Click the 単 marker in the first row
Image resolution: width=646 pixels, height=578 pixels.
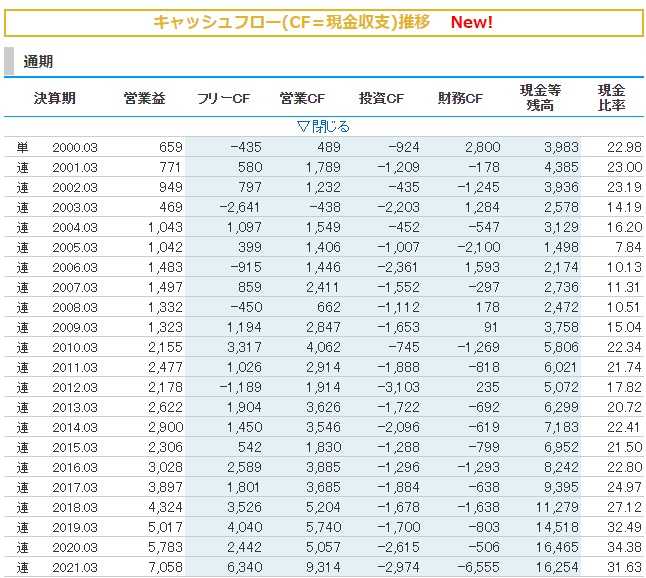click(22, 148)
